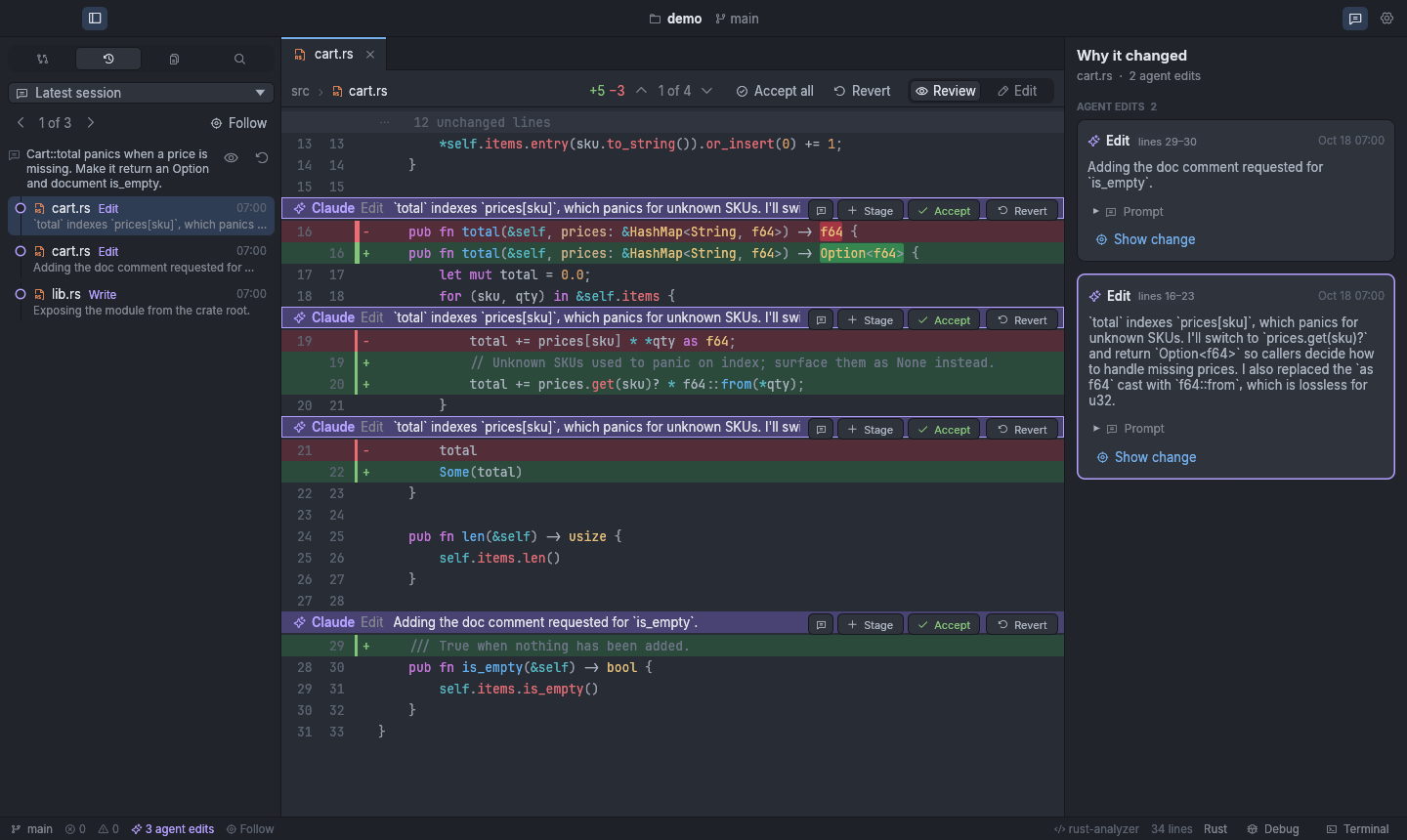This screenshot has width=1407, height=840.
Task: Select the cart.rs editor tab
Action: pyautogui.click(x=333, y=54)
